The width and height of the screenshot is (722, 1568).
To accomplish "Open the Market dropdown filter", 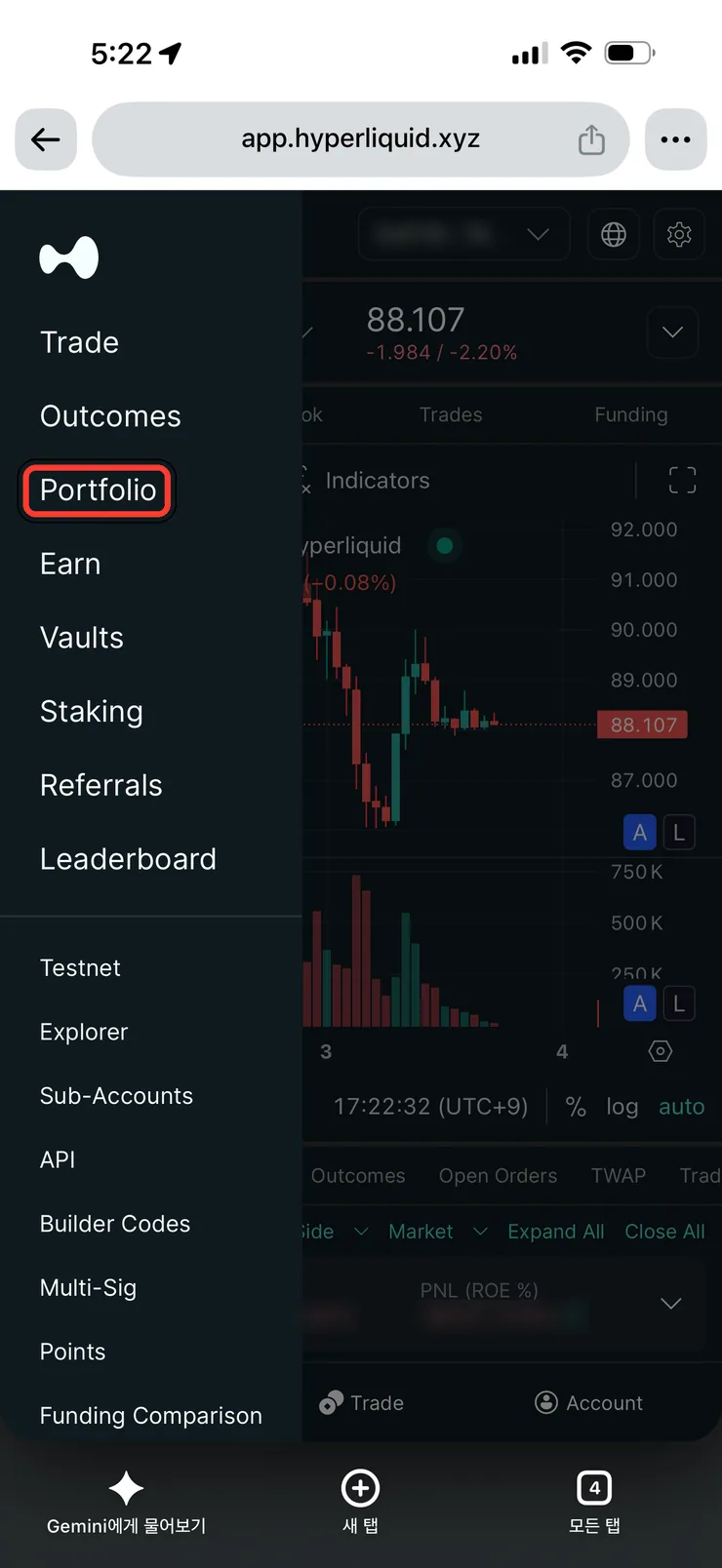I will pos(437,1232).
